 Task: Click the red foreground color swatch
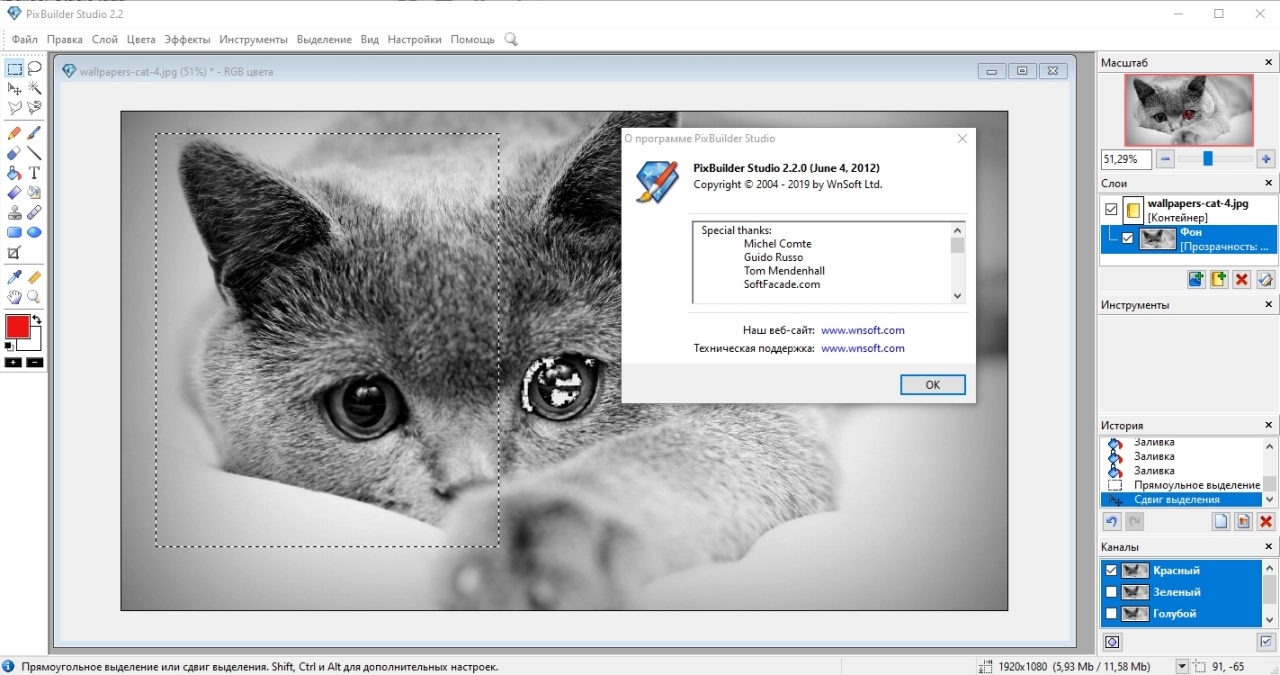coord(17,327)
